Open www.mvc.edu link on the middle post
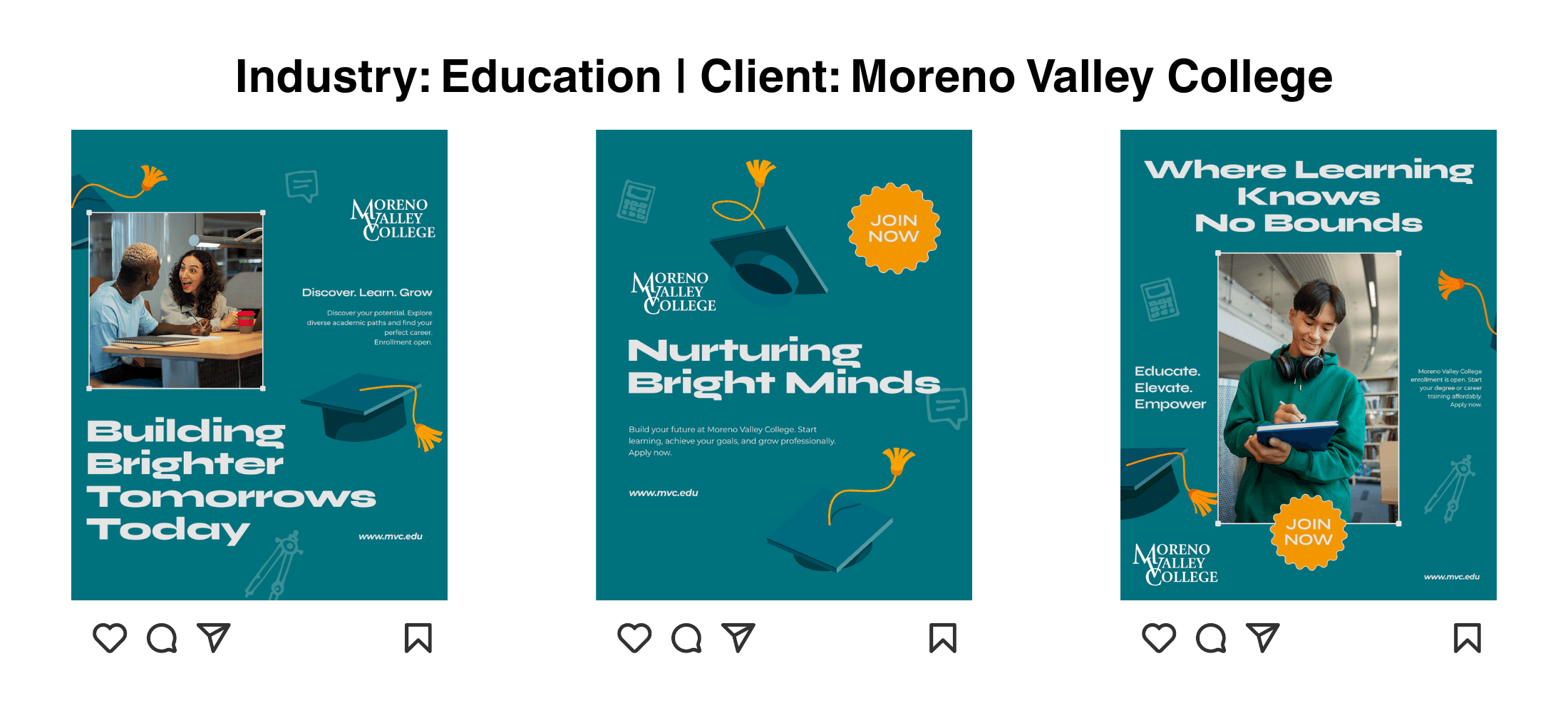Screen dimensions: 1568x713 tap(664, 493)
